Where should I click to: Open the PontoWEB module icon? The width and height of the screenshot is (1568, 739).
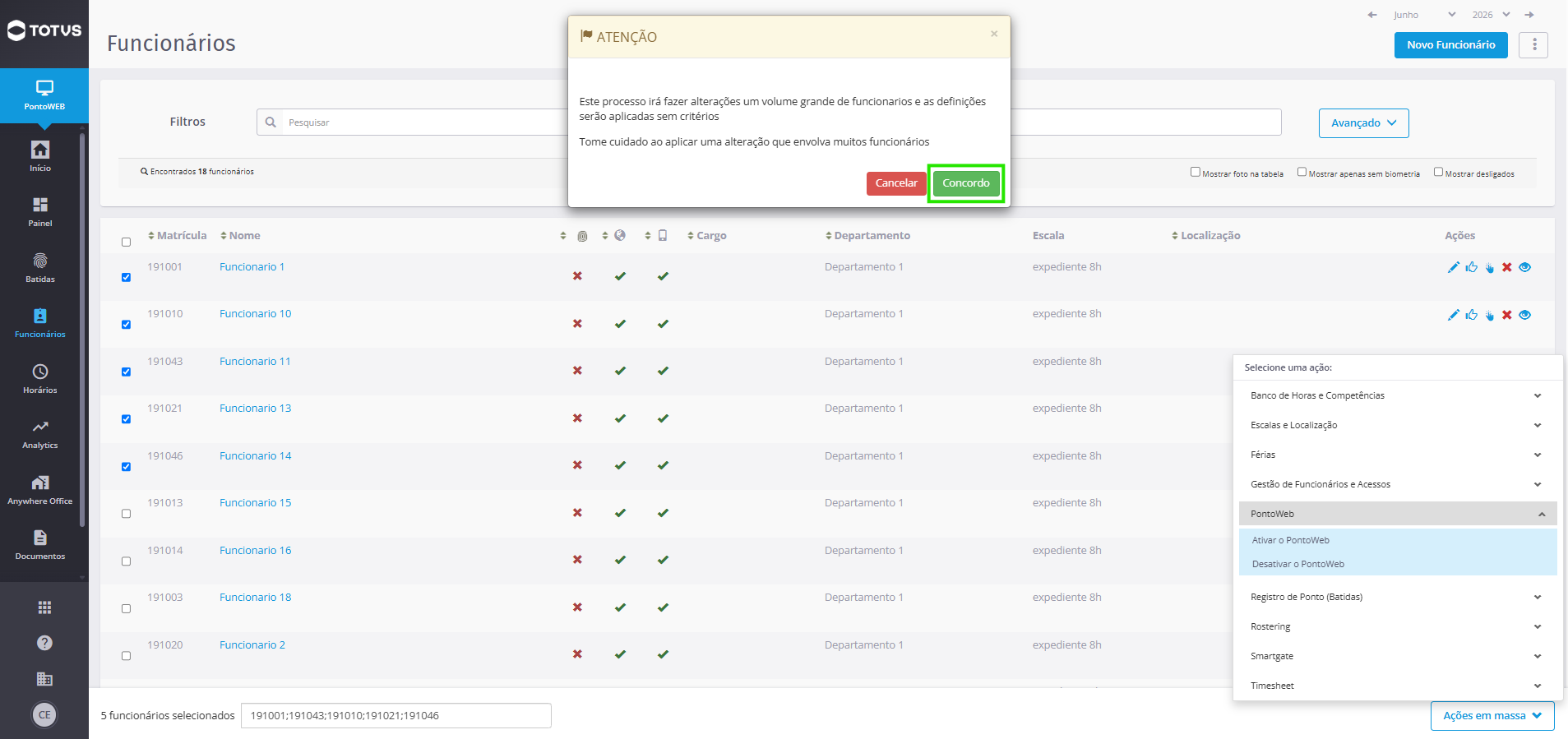click(44, 95)
